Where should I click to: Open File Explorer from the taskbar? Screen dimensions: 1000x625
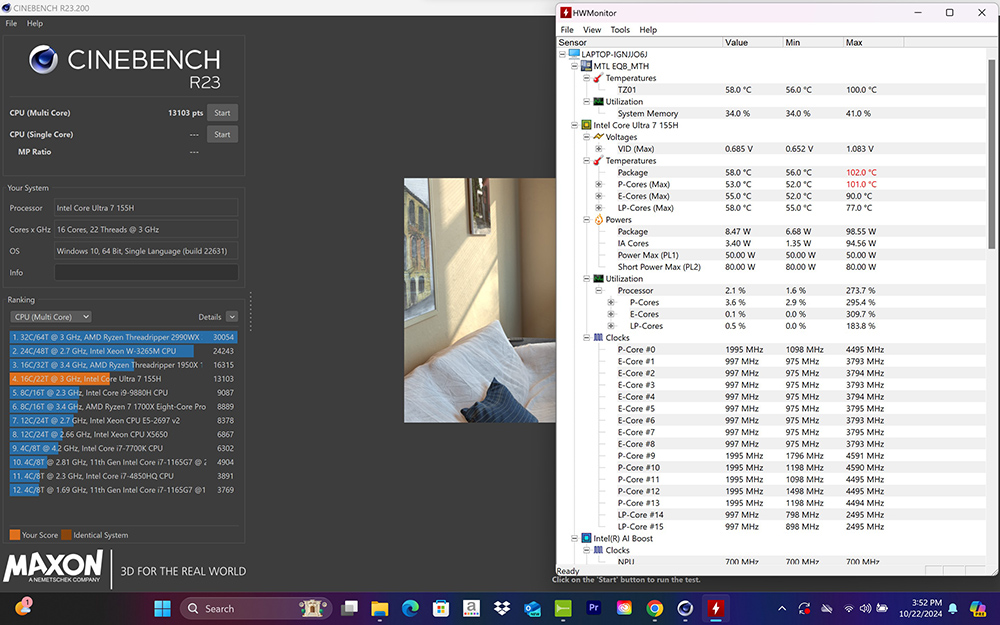379,608
